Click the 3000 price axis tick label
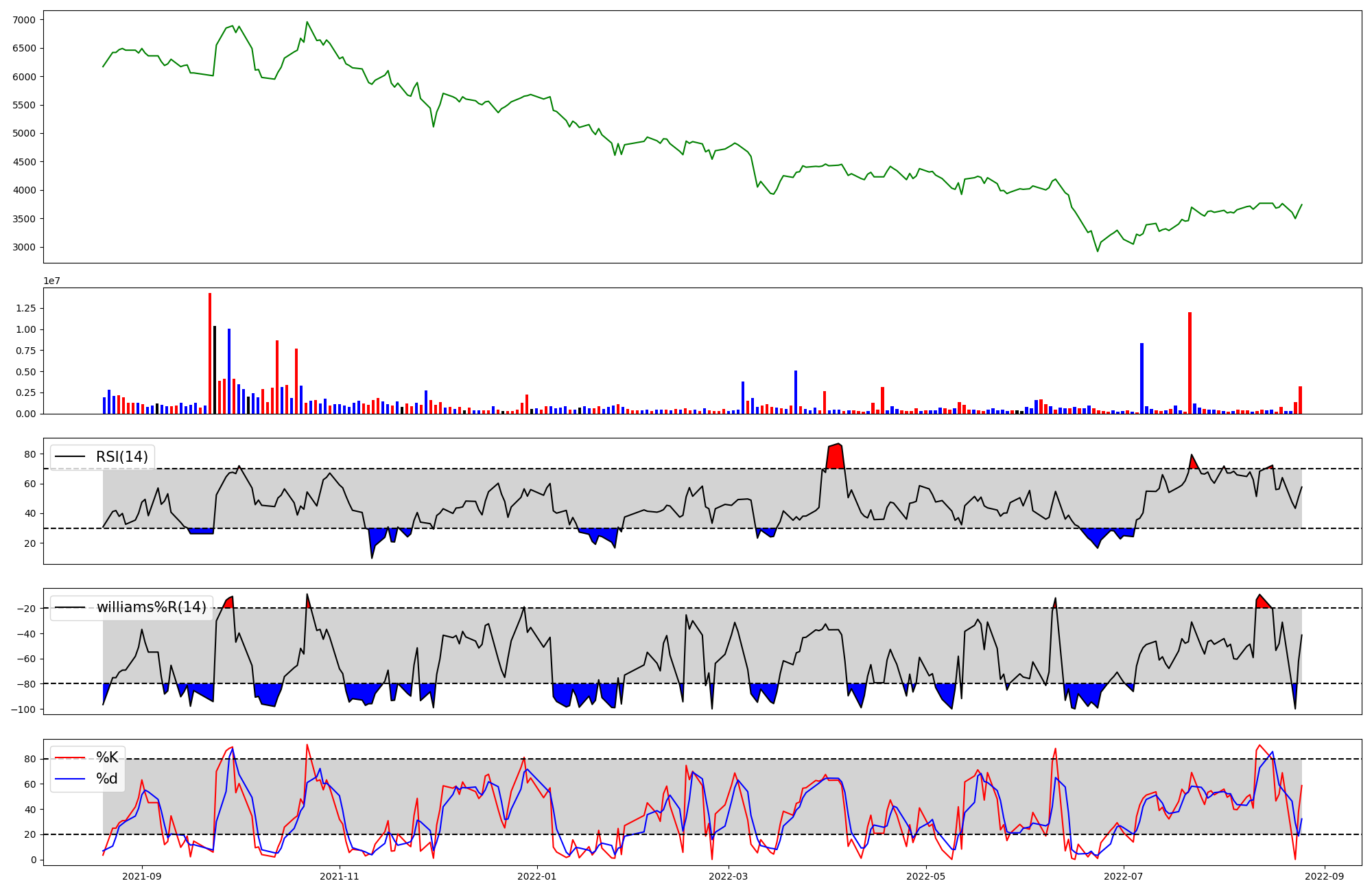1372x892 pixels. coord(23,248)
